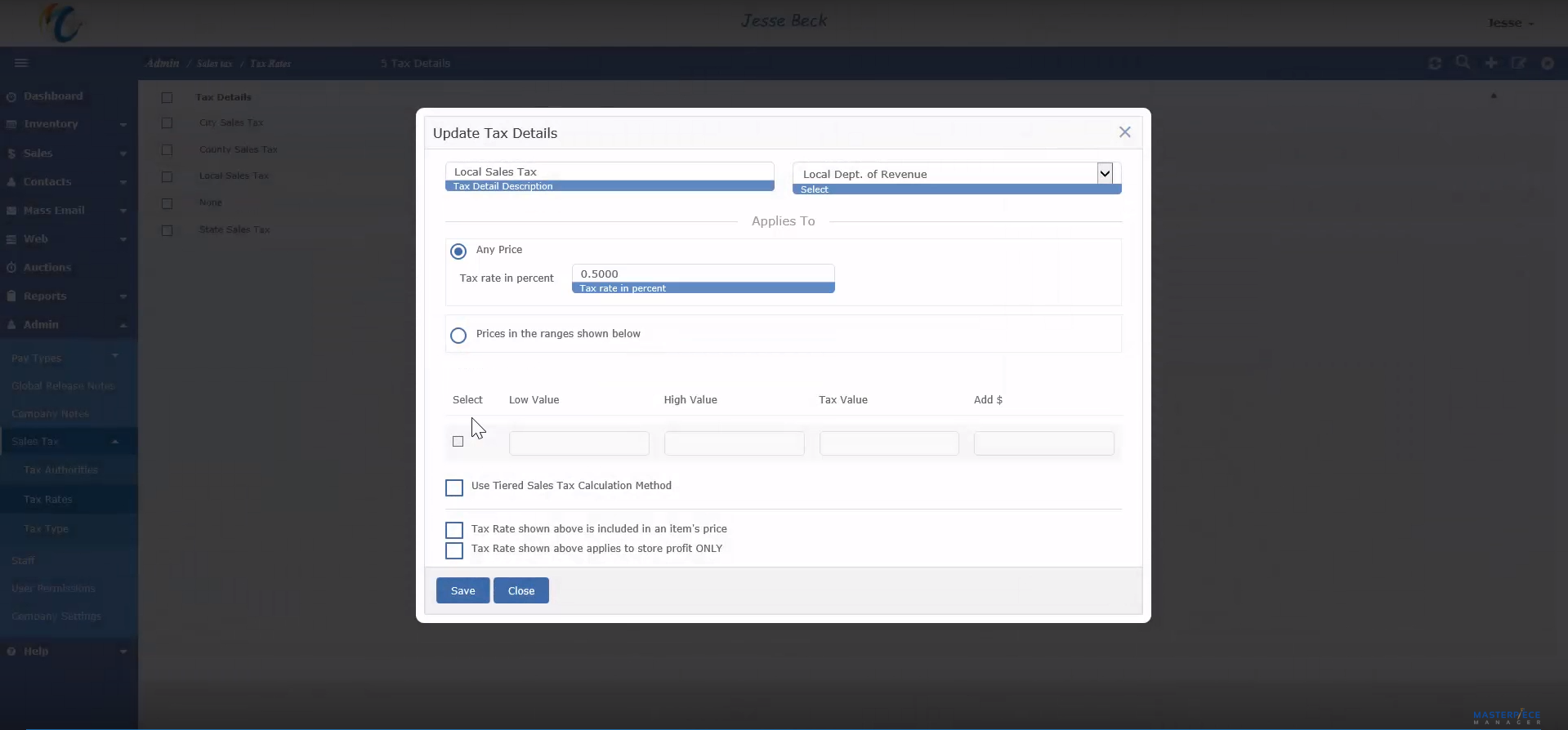Screen dimensions: 1568x730
Task: Tick the County Sales Tax row checkbox
Action: 167,150
